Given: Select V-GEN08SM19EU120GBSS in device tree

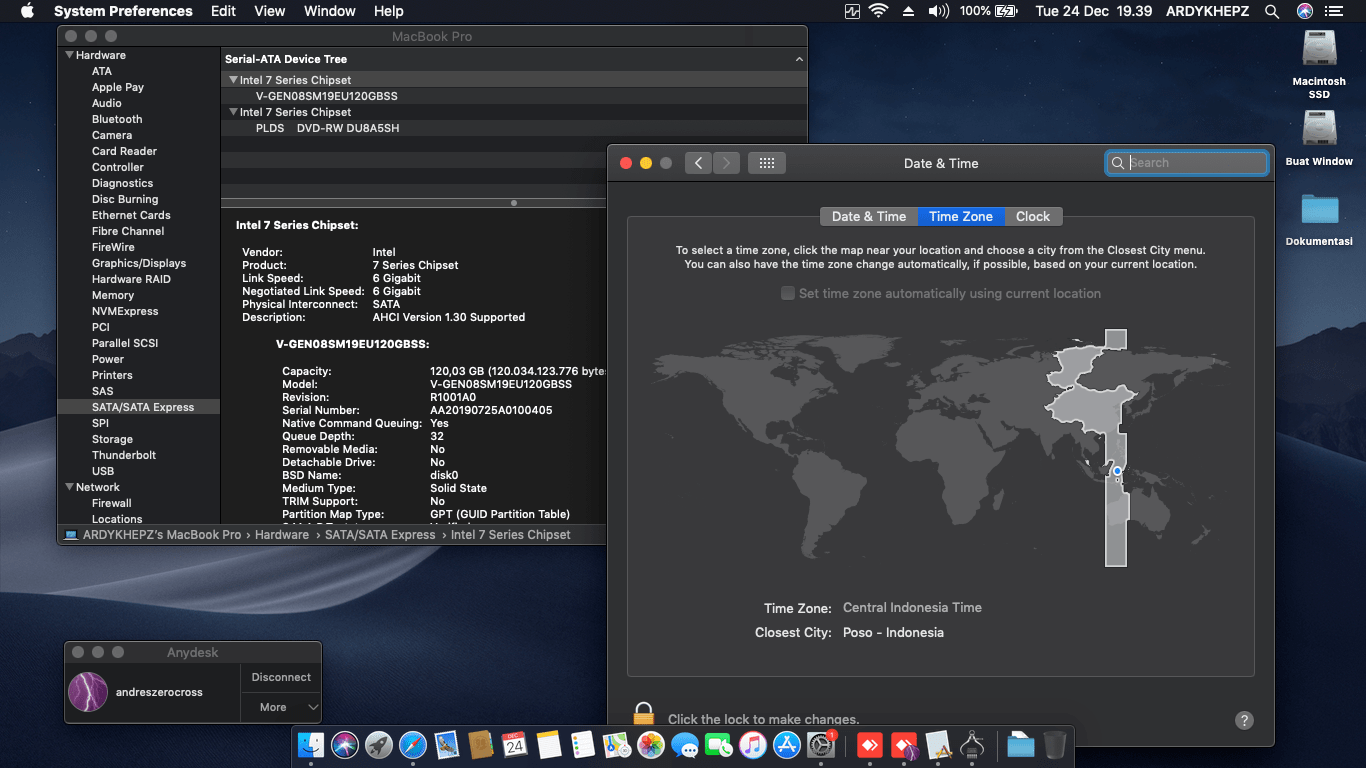Looking at the screenshot, I should pyautogui.click(x=513, y=96).
